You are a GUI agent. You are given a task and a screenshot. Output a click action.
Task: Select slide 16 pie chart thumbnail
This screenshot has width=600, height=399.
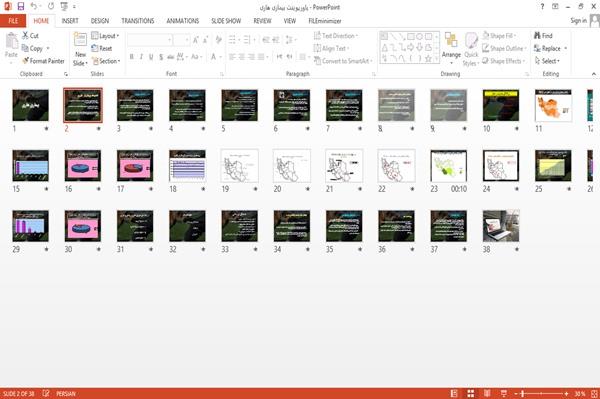pos(83,166)
